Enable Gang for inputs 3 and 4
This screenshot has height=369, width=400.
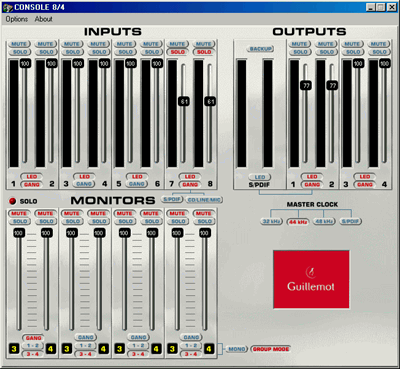(84, 184)
